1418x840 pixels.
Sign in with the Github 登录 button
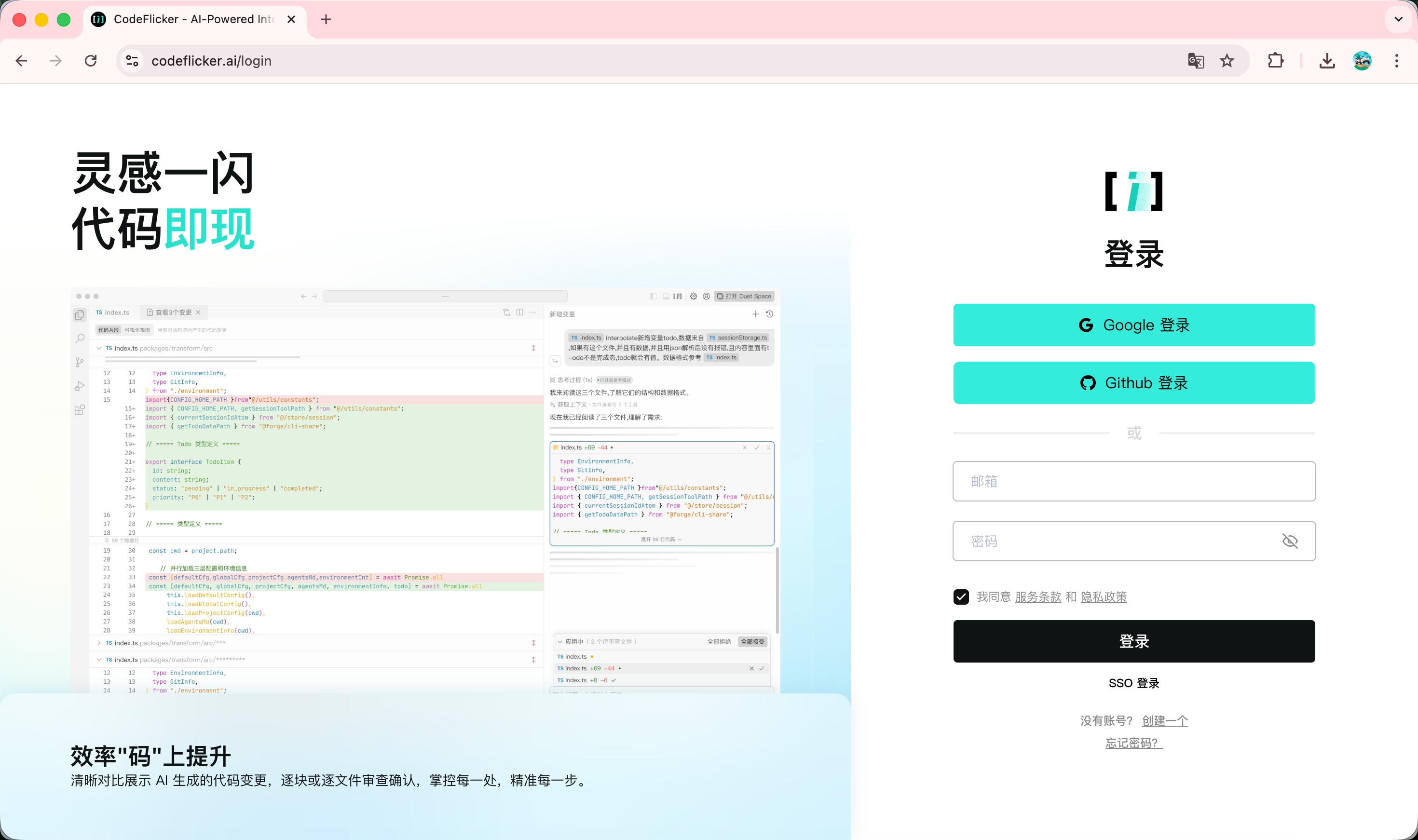point(1134,383)
